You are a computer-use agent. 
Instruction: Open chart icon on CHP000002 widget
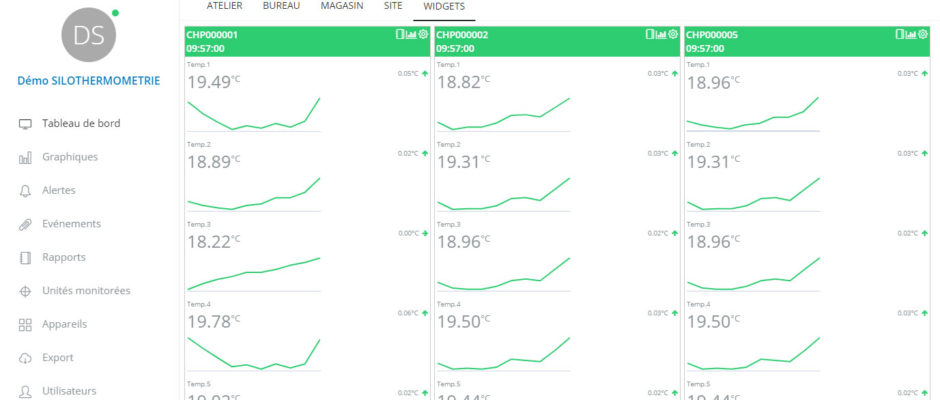(x=661, y=34)
